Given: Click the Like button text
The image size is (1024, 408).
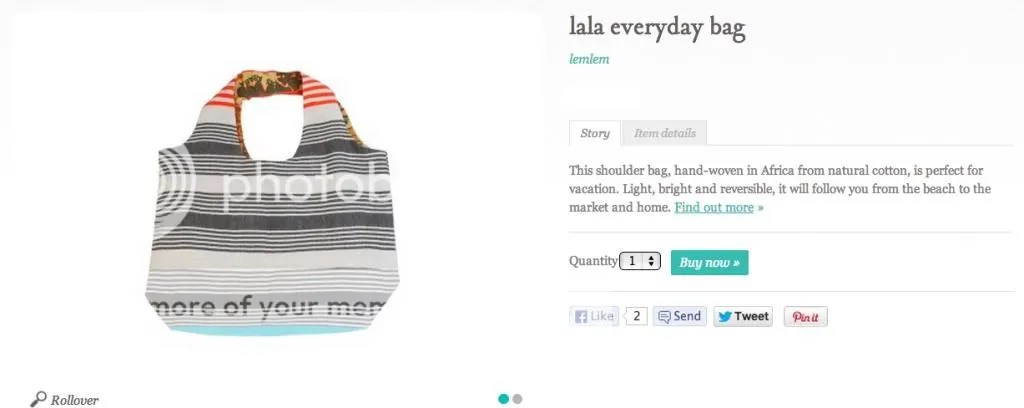Looking at the screenshot, I should [x=601, y=317].
